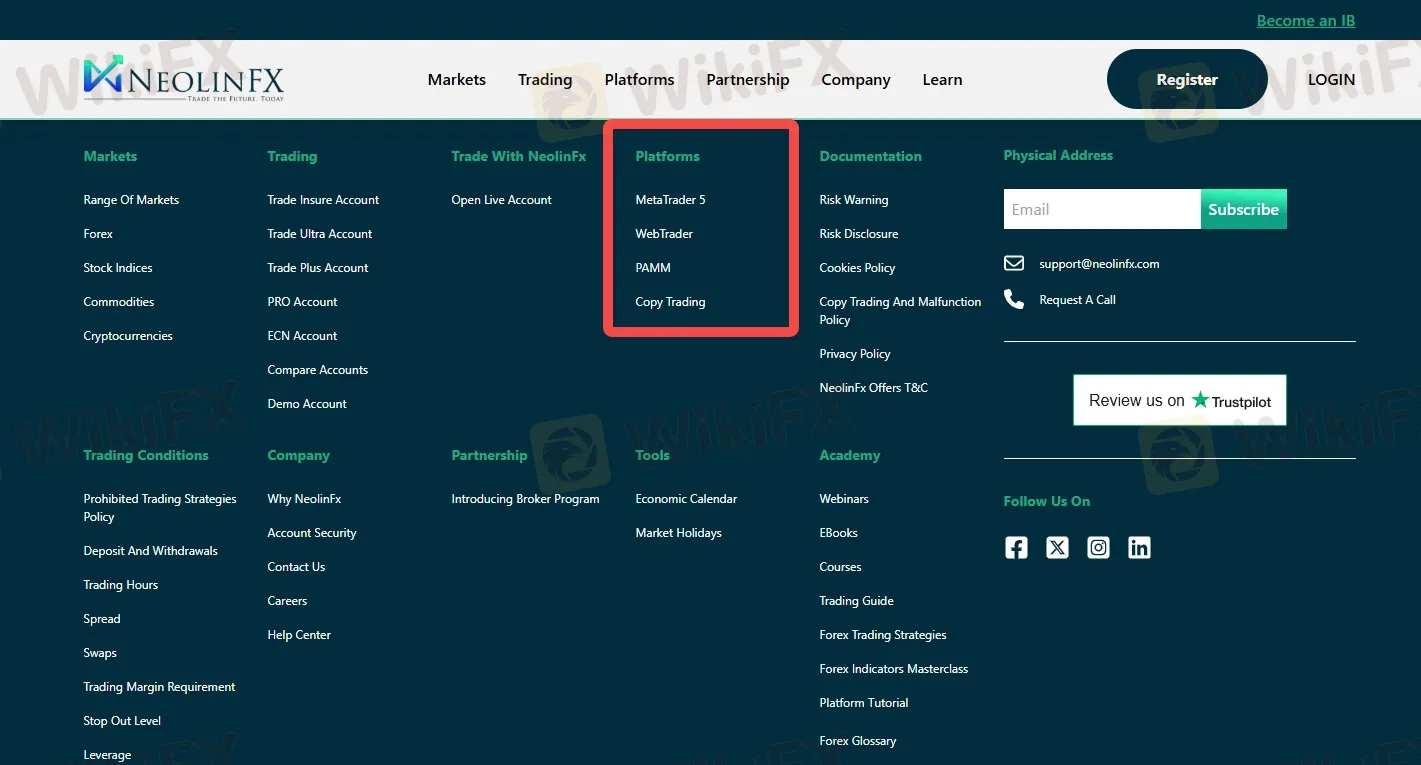Viewport: 1421px width, 765px height.
Task: Open the MetaTrader 5 link
Action: 670,200
